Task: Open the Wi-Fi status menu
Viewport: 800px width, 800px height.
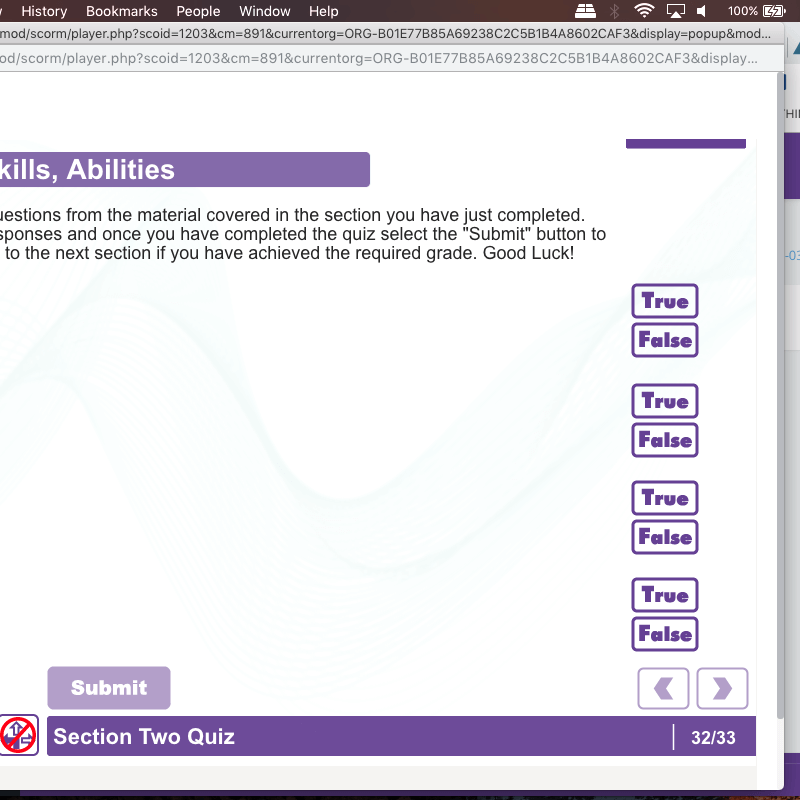Action: coord(644,11)
